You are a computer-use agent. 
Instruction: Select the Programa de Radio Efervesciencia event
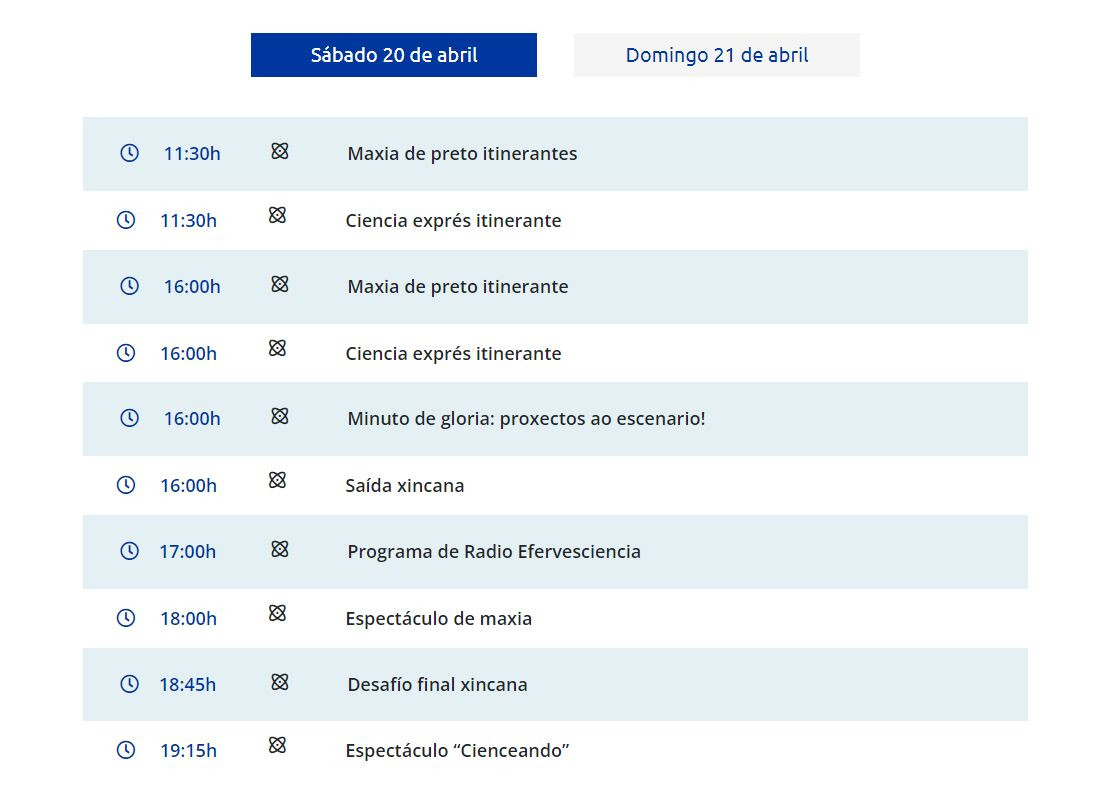click(x=494, y=552)
